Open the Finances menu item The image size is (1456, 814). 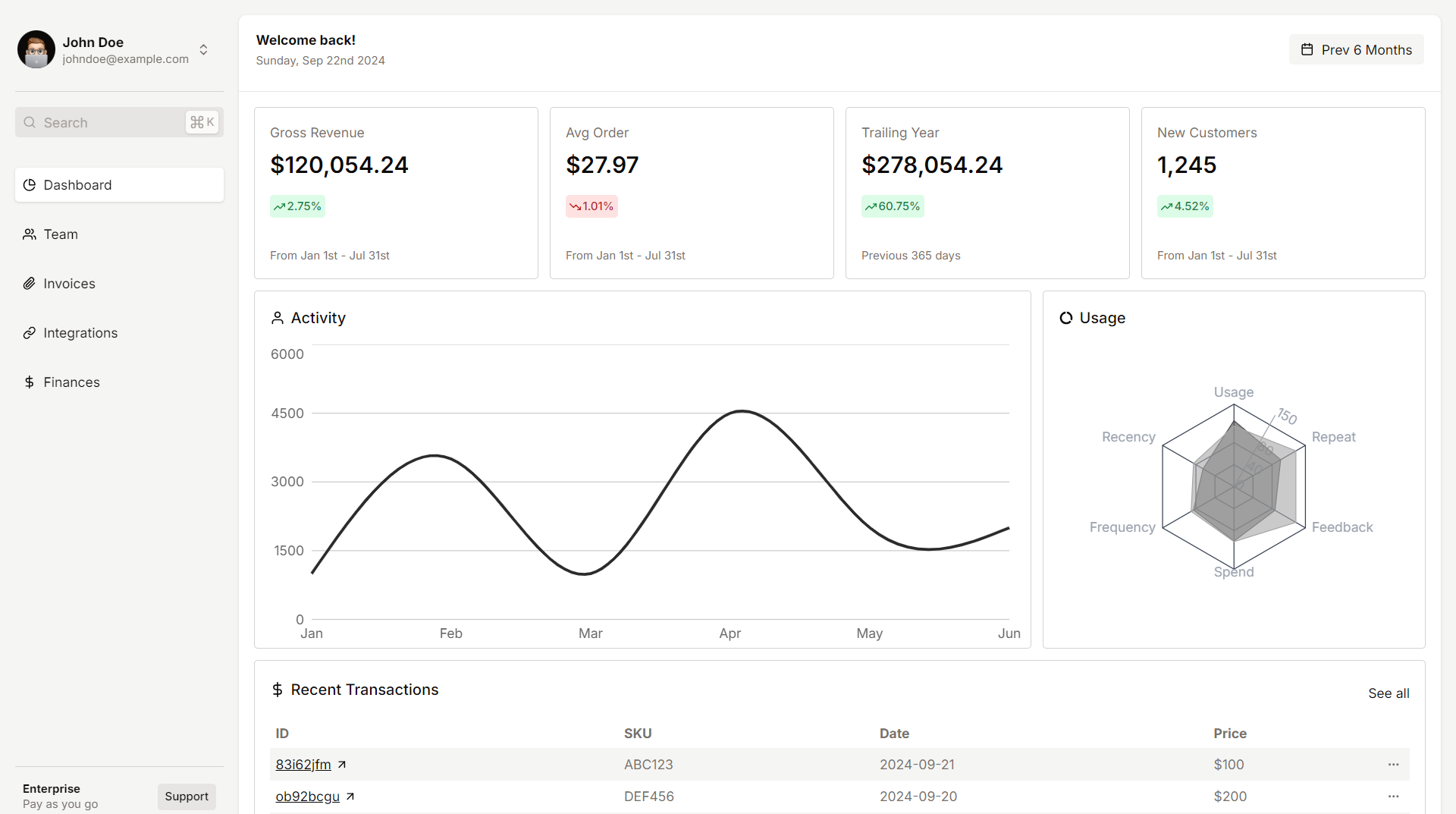click(119, 382)
